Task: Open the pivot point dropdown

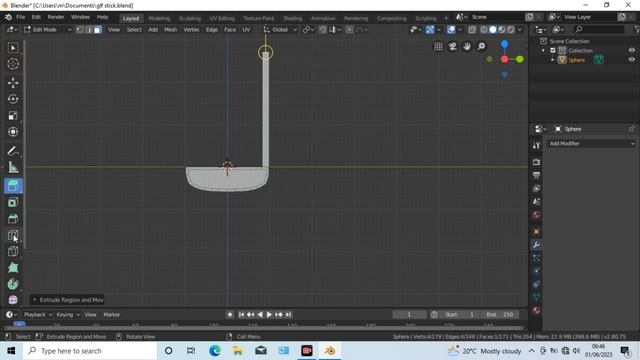Action: pyautogui.click(x=308, y=30)
